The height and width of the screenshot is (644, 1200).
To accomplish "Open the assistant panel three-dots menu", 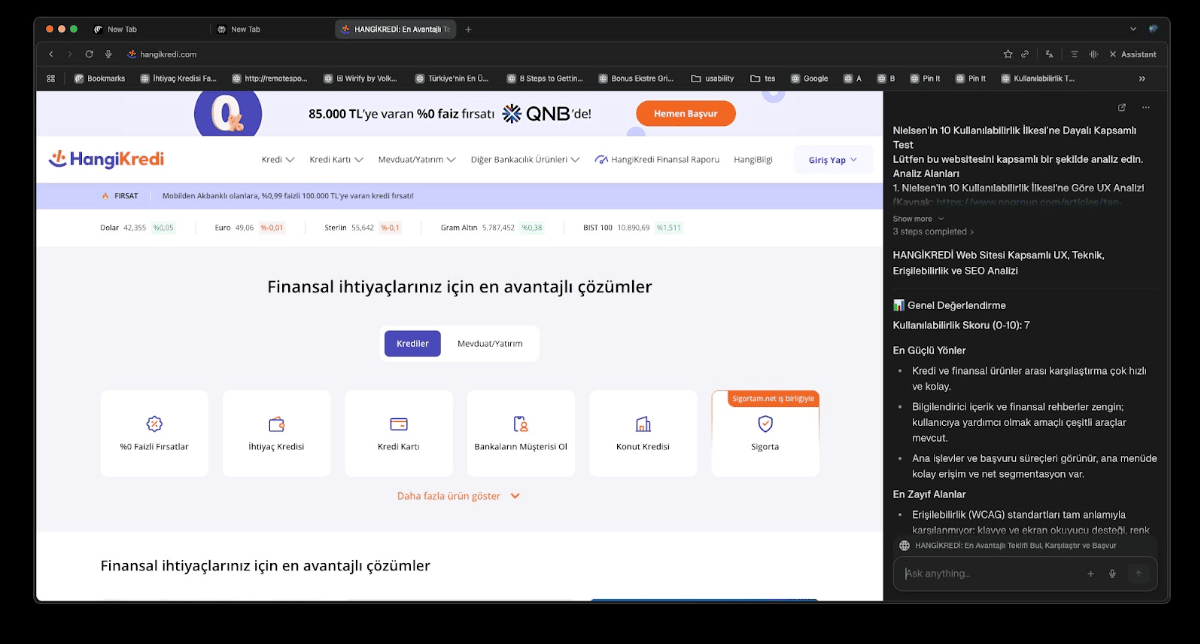I will coord(1146,107).
